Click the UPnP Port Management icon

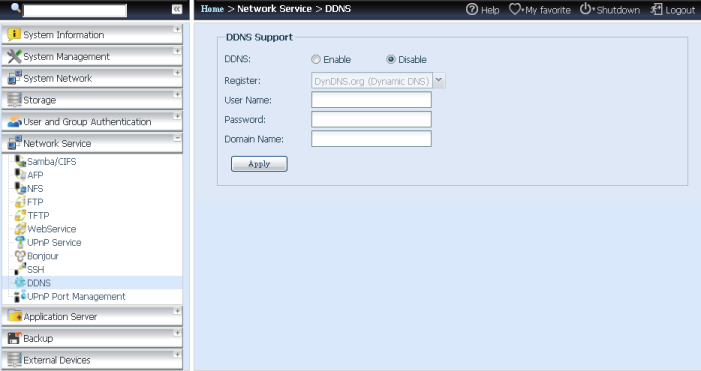click(x=20, y=296)
